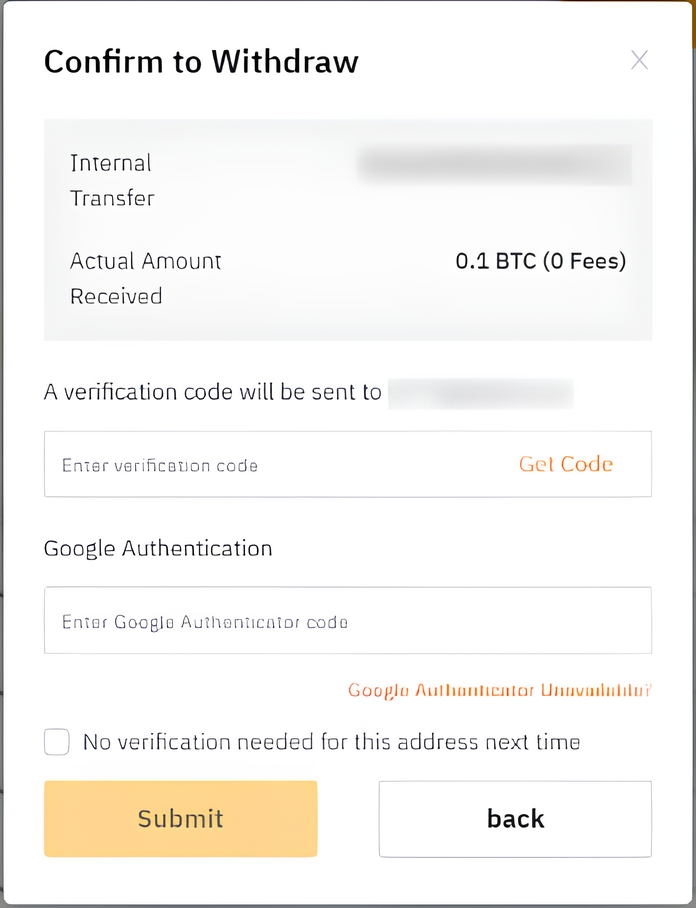
Task: Click the Confirm to Withdraw title
Action: pos(202,61)
